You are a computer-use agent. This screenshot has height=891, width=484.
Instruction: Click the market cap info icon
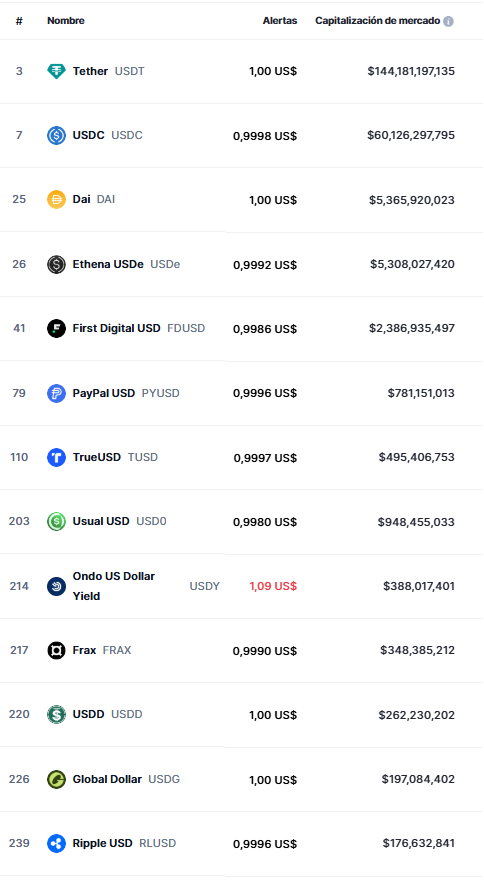point(448,21)
